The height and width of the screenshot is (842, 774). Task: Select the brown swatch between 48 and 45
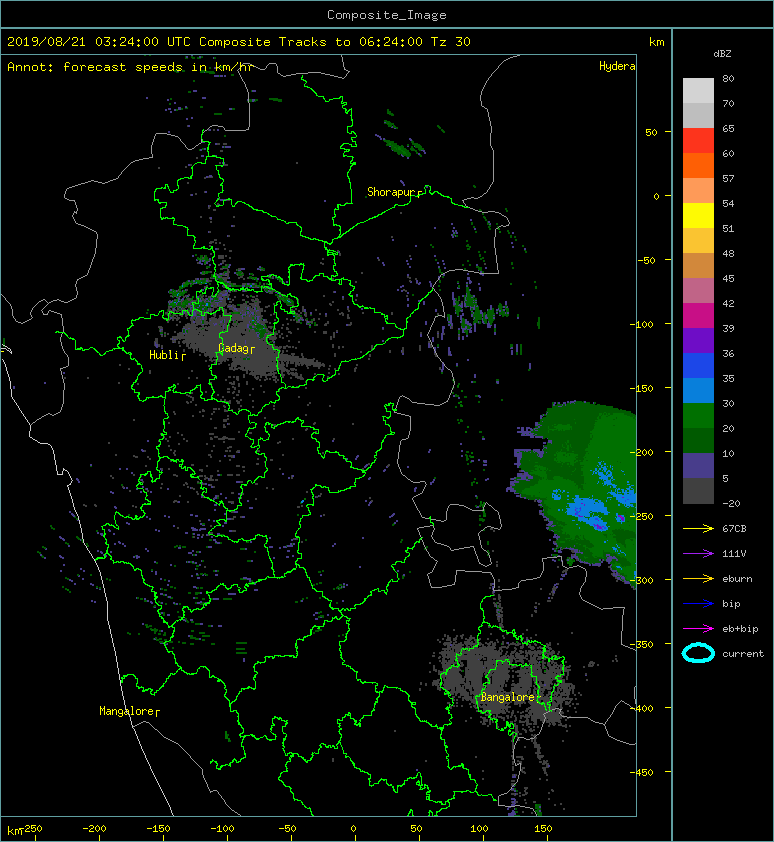(698, 266)
